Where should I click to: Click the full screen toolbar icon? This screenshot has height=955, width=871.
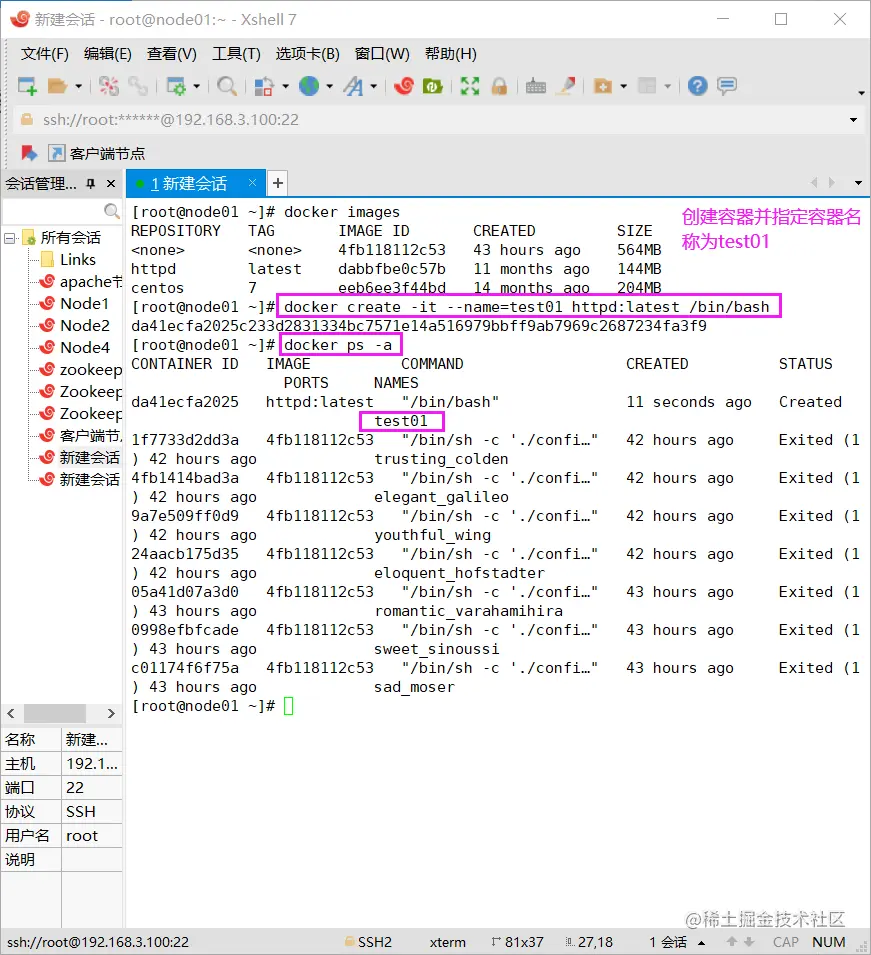coord(470,86)
